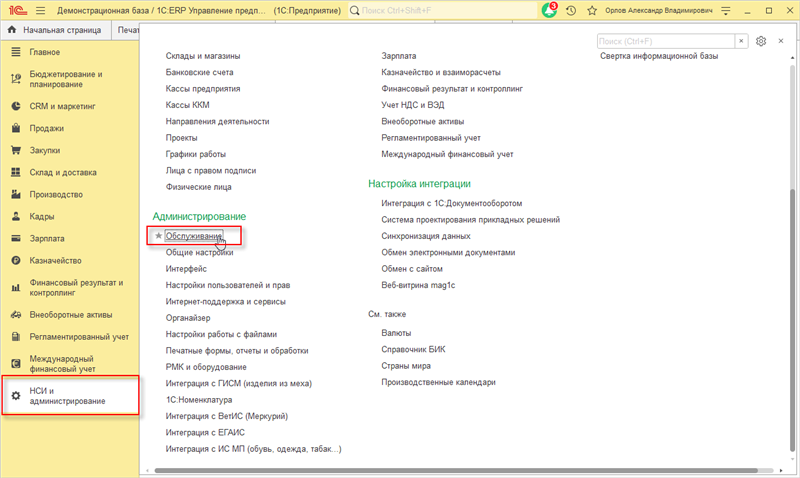
Task: Open the notifications bell with badge
Action: click(x=548, y=10)
